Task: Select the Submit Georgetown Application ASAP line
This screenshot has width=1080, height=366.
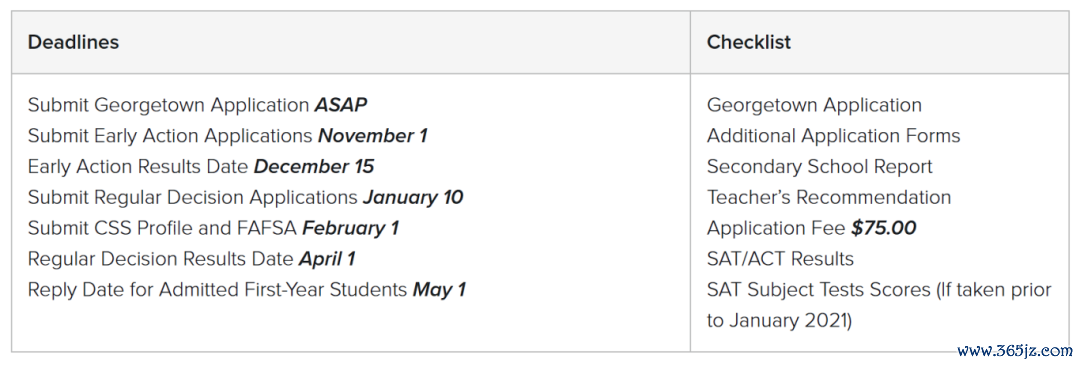Action: click(x=197, y=105)
